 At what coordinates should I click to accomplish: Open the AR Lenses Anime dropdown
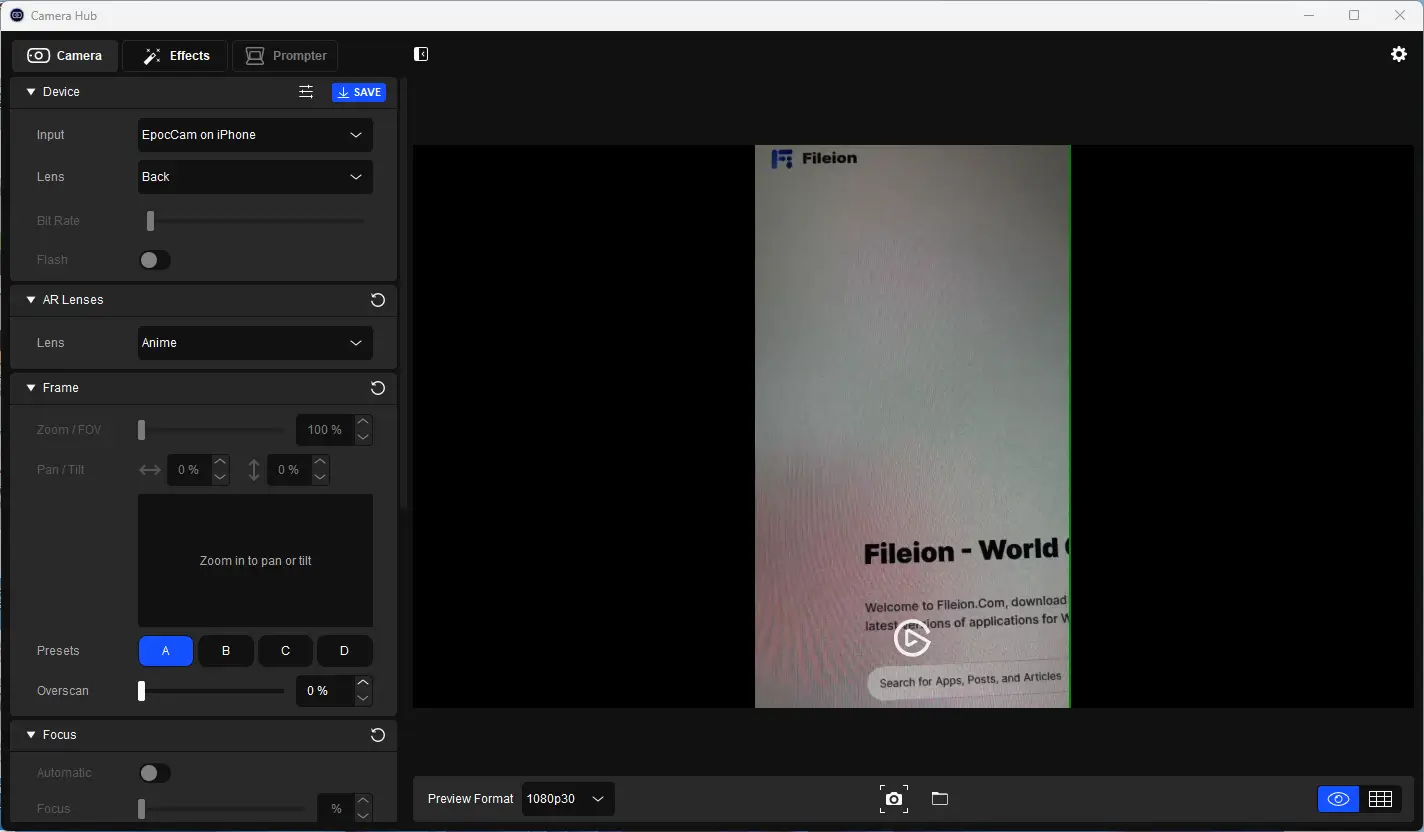click(255, 343)
